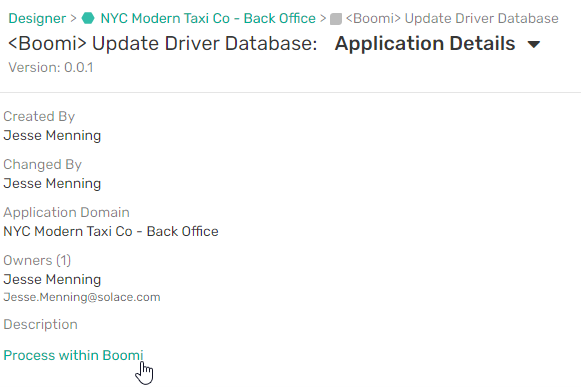The height and width of the screenshot is (387, 581).
Task: Click the Owners (1) label
Action: (x=37, y=260)
